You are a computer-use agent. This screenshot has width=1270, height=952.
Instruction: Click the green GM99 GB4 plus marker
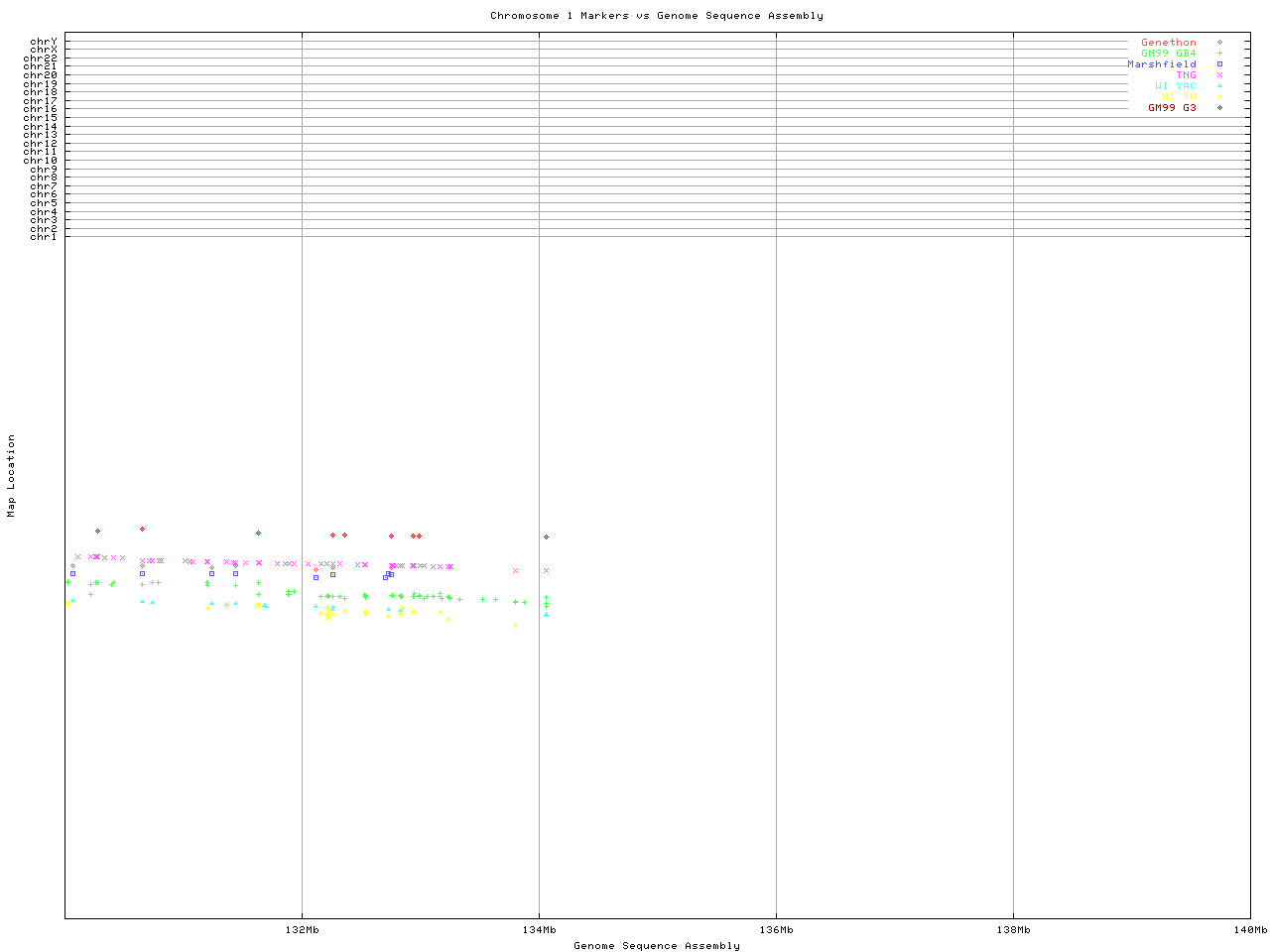(1219, 54)
